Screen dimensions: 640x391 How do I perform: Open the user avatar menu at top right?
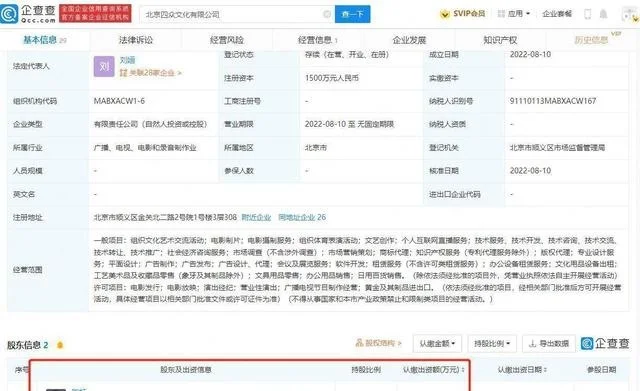point(629,15)
